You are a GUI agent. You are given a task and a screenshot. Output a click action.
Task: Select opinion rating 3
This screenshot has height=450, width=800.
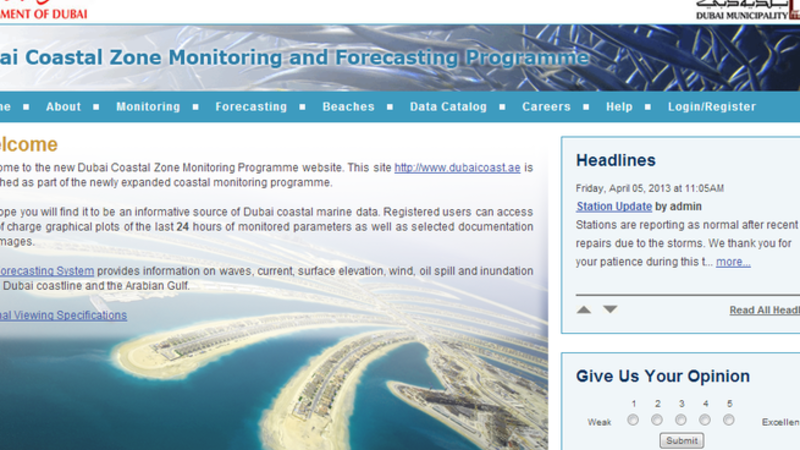click(x=681, y=420)
